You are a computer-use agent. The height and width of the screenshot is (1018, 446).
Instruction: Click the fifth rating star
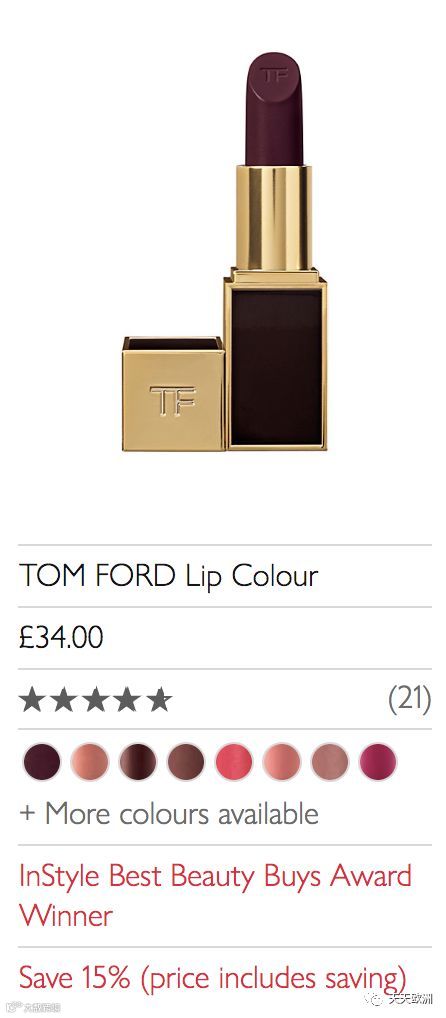point(159,700)
